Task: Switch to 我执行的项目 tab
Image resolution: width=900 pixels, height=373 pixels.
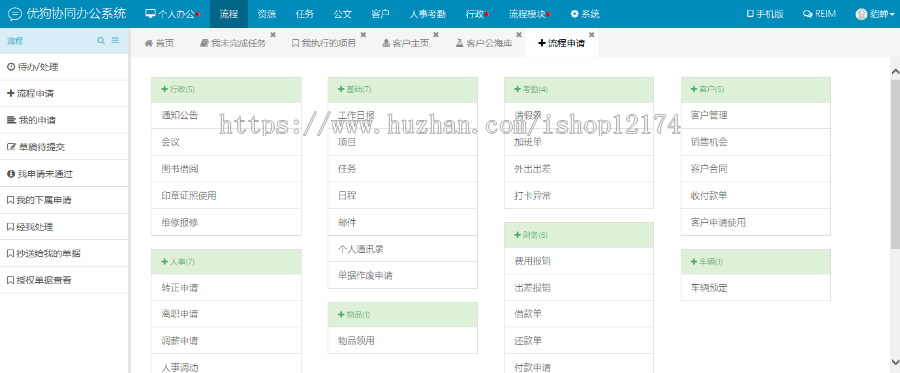Action: pyautogui.click(x=324, y=43)
